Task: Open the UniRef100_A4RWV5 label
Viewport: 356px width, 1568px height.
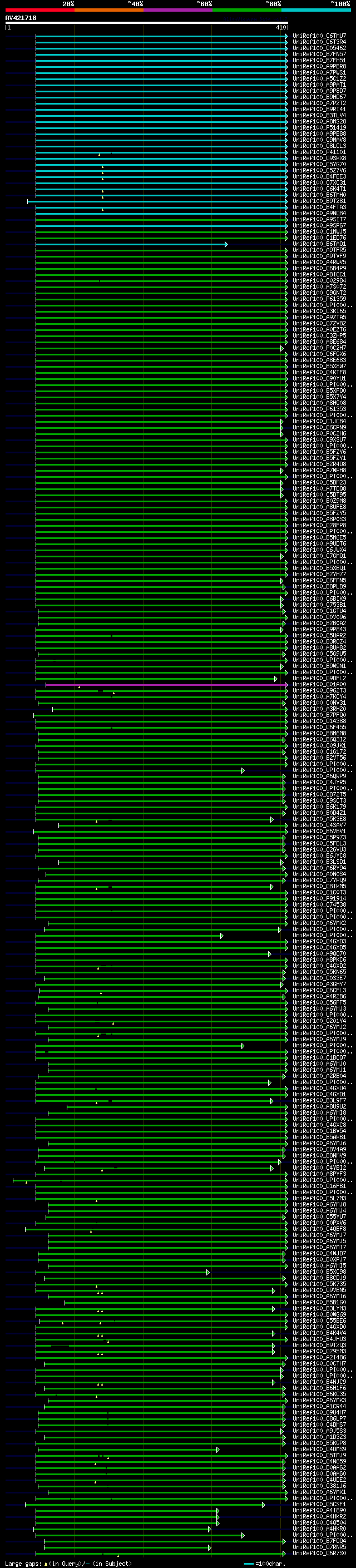Action: [x=319, y=263]
